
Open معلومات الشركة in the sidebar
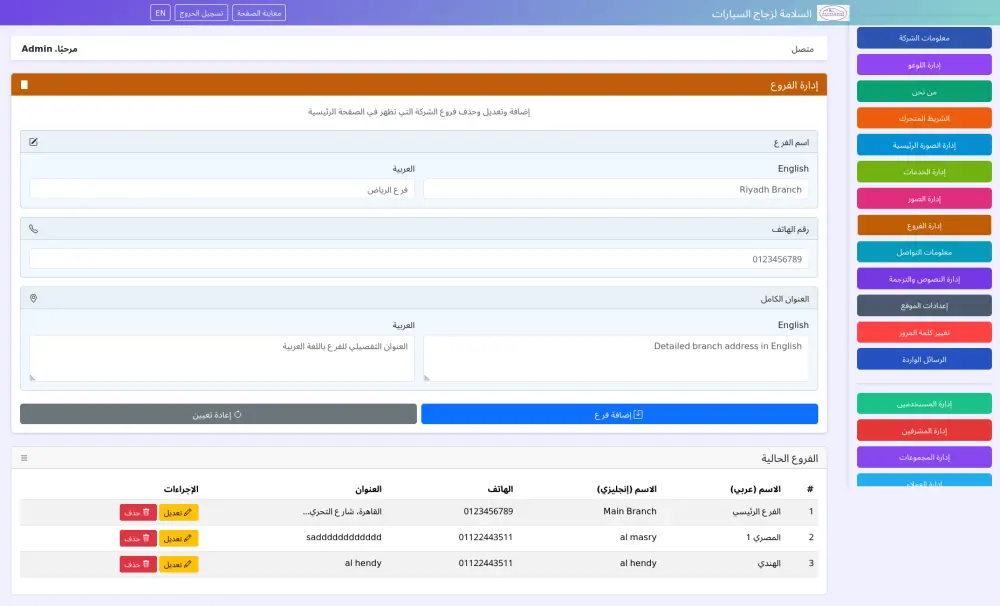coord(924,38)
